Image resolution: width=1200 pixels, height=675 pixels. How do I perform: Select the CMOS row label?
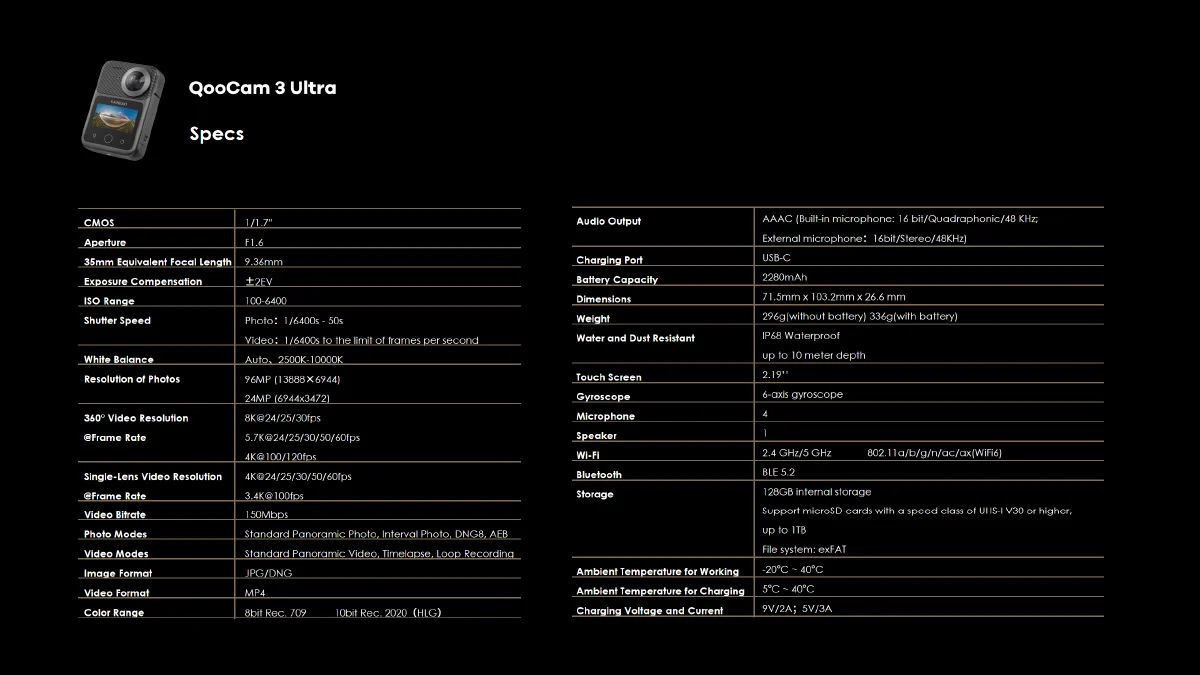(x=99, y=223)
